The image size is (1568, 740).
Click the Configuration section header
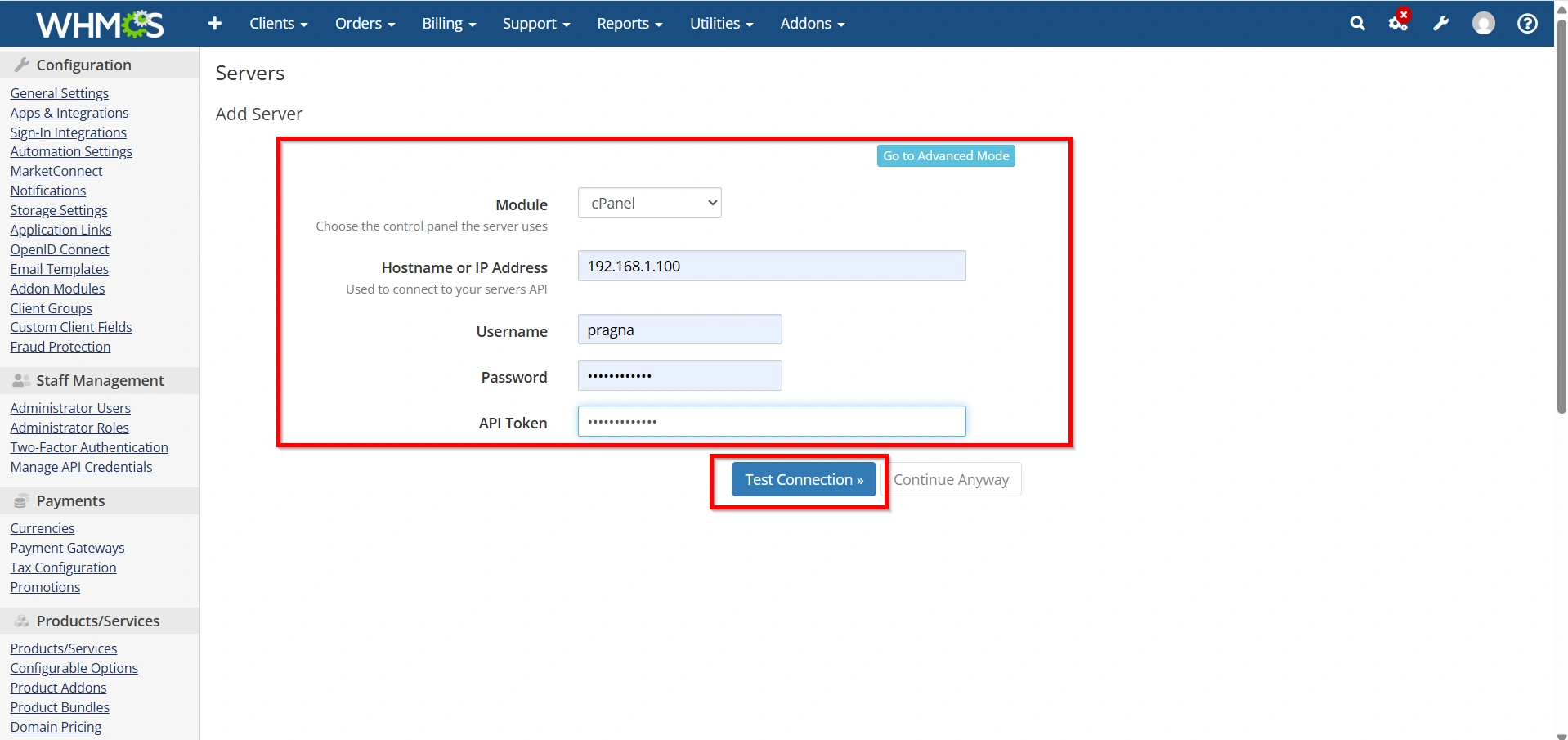tap(100, 65)
